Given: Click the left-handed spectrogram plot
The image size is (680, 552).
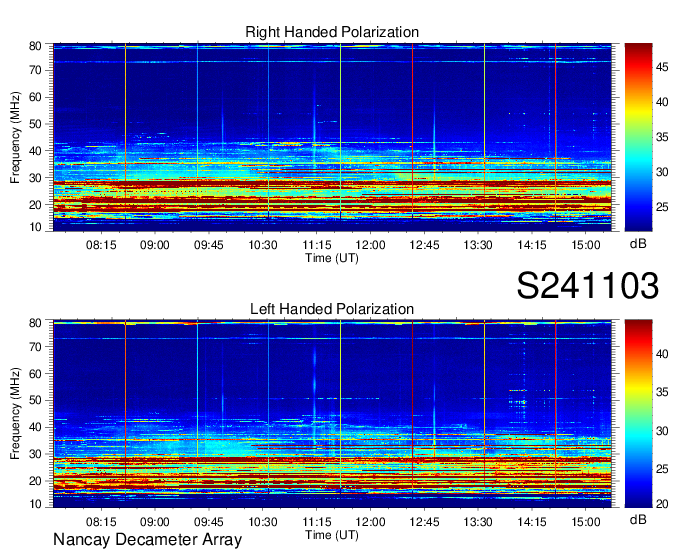Looking at the screenshot, I should (x=332, y=414).
